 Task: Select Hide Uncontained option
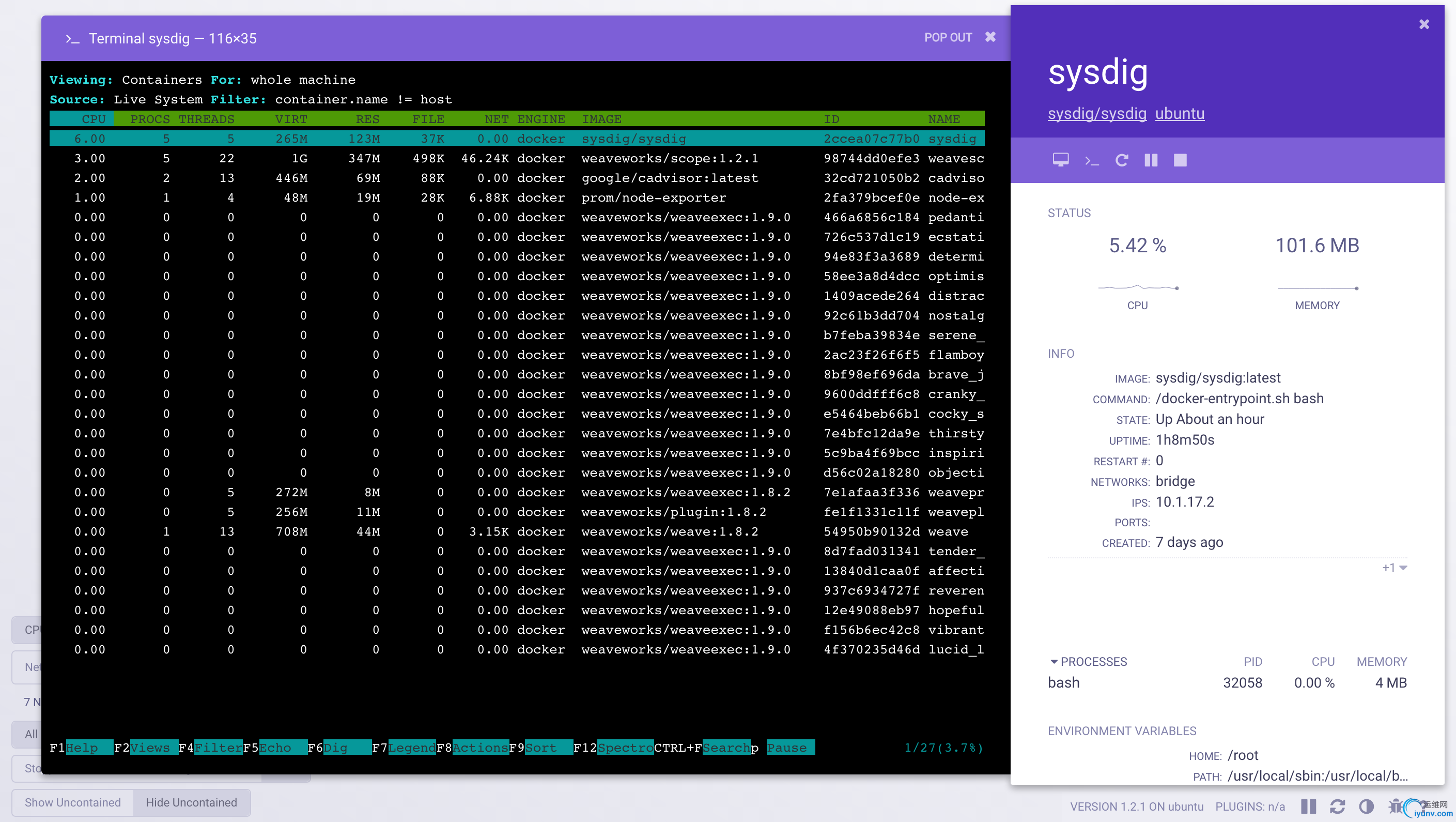click(x=192, y=802)
